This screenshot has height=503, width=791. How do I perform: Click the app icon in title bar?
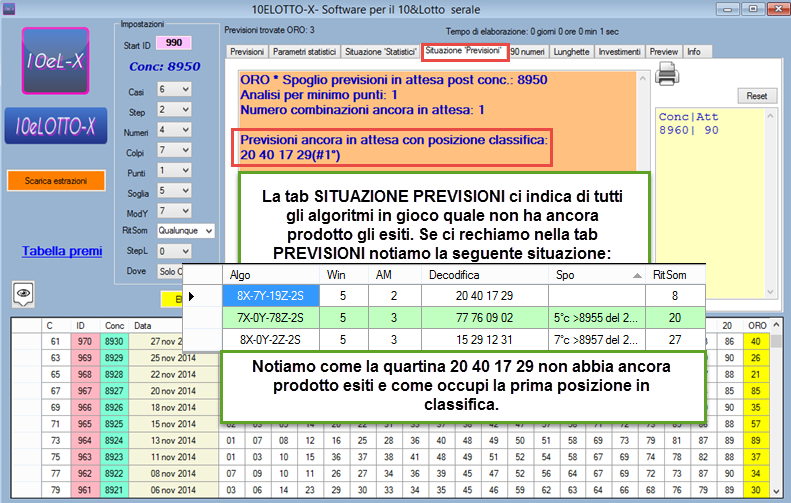click(9, 9)
